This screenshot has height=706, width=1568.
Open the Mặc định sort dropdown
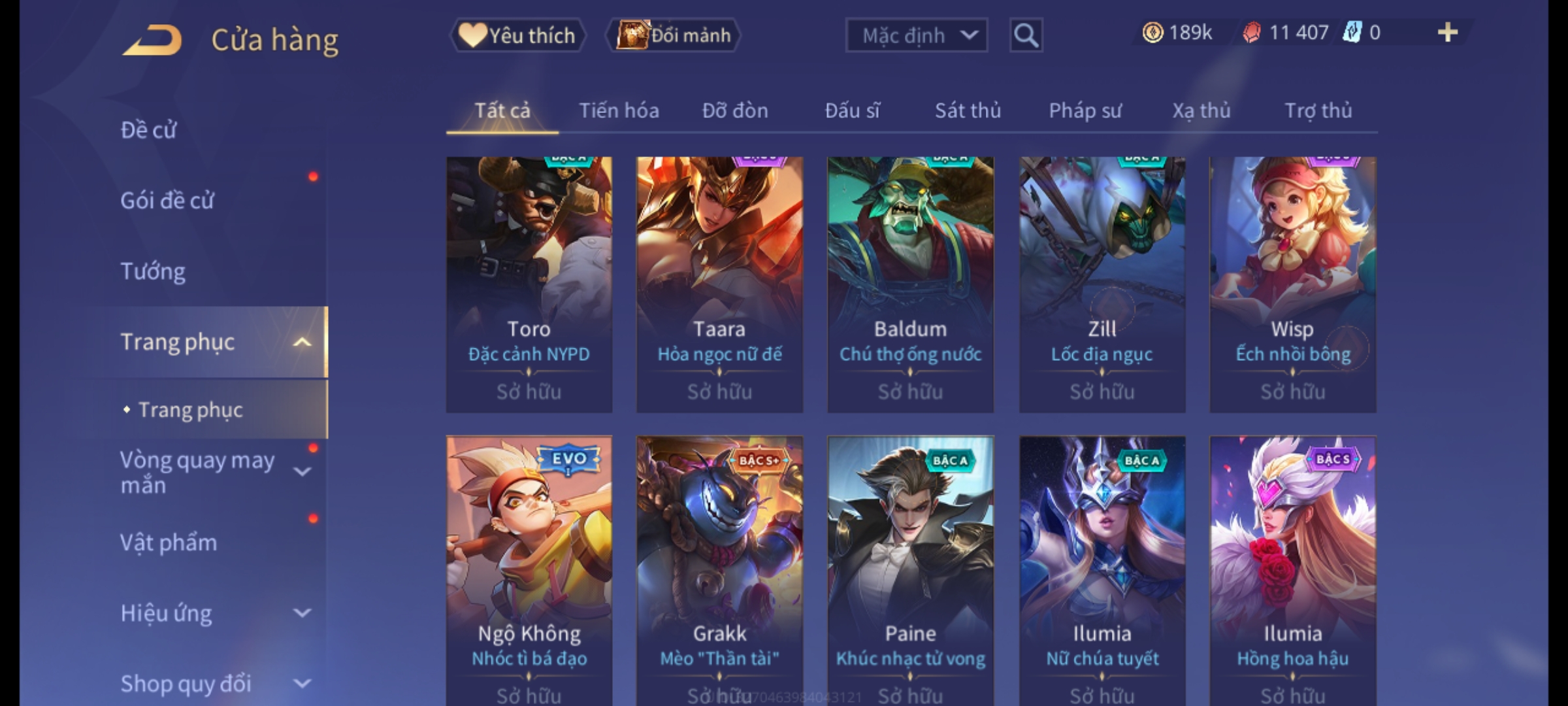click(916, 35)
